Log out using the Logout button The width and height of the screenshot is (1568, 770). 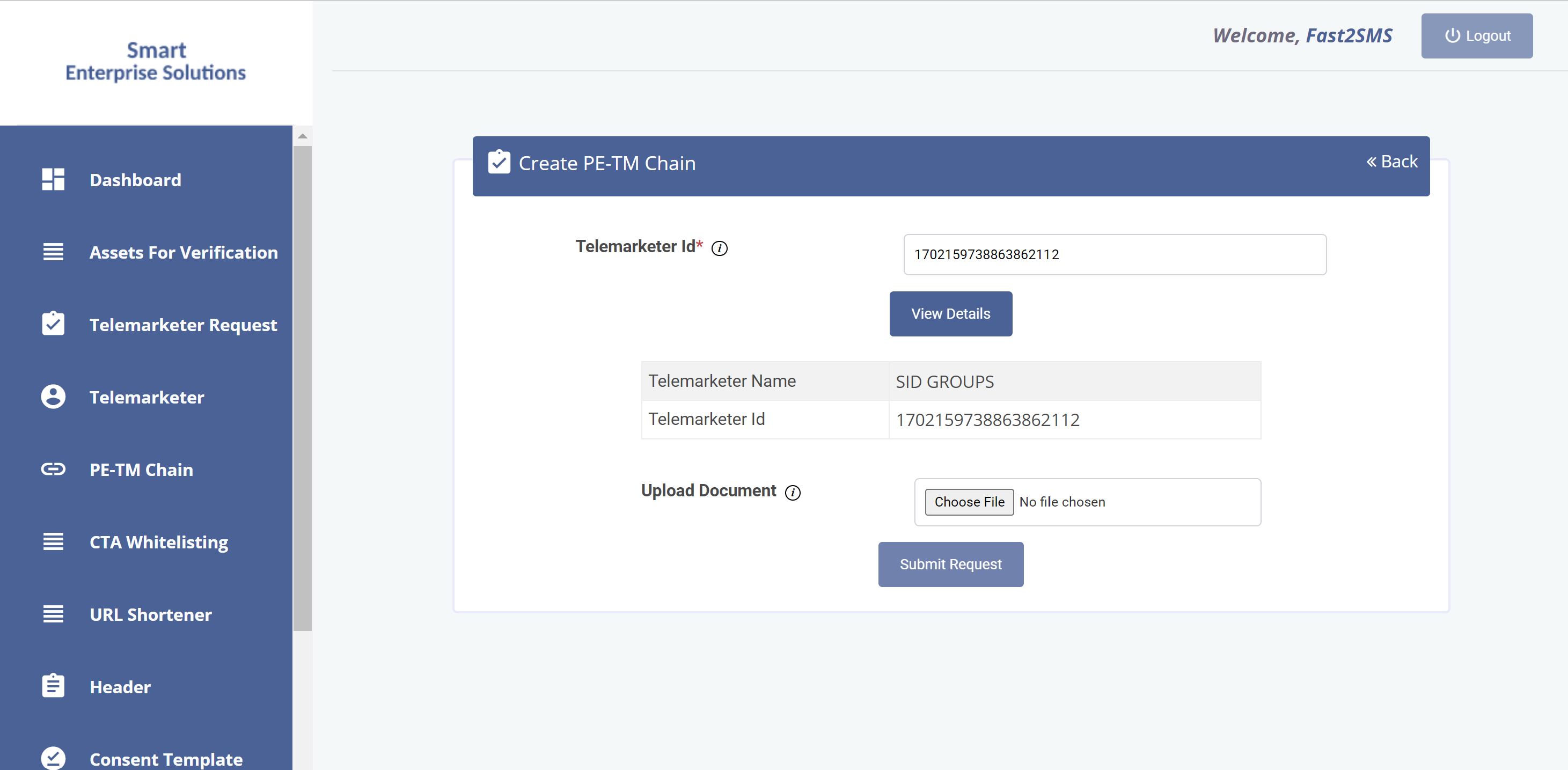[1477, 36]
